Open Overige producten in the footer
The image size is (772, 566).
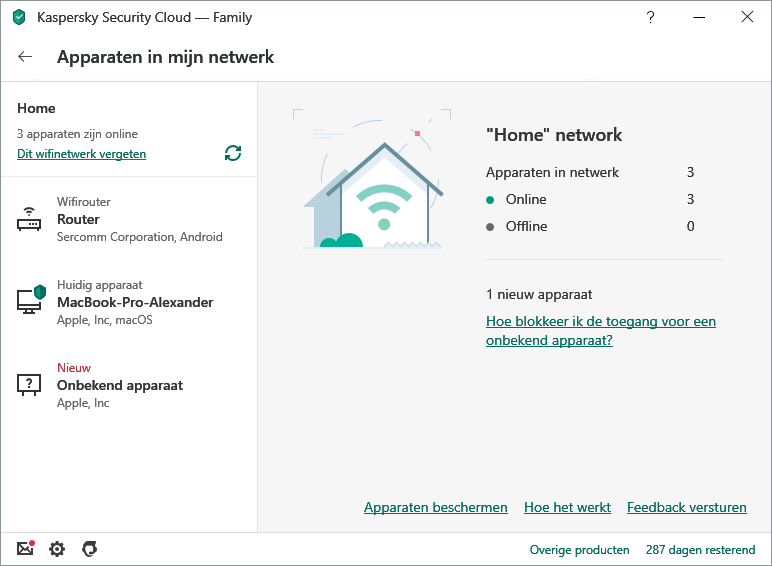(580, 550)
